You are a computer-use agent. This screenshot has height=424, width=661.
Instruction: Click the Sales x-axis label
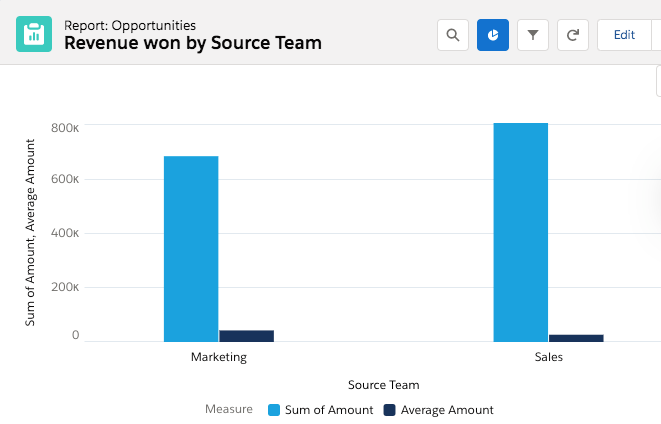[x=548, y=357]
